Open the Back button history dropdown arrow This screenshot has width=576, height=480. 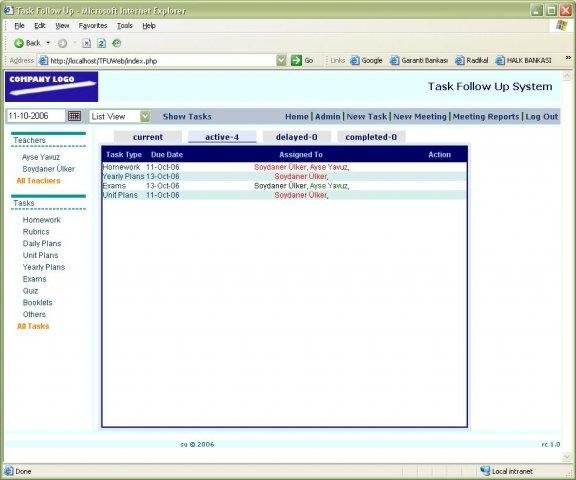[48, 43]
